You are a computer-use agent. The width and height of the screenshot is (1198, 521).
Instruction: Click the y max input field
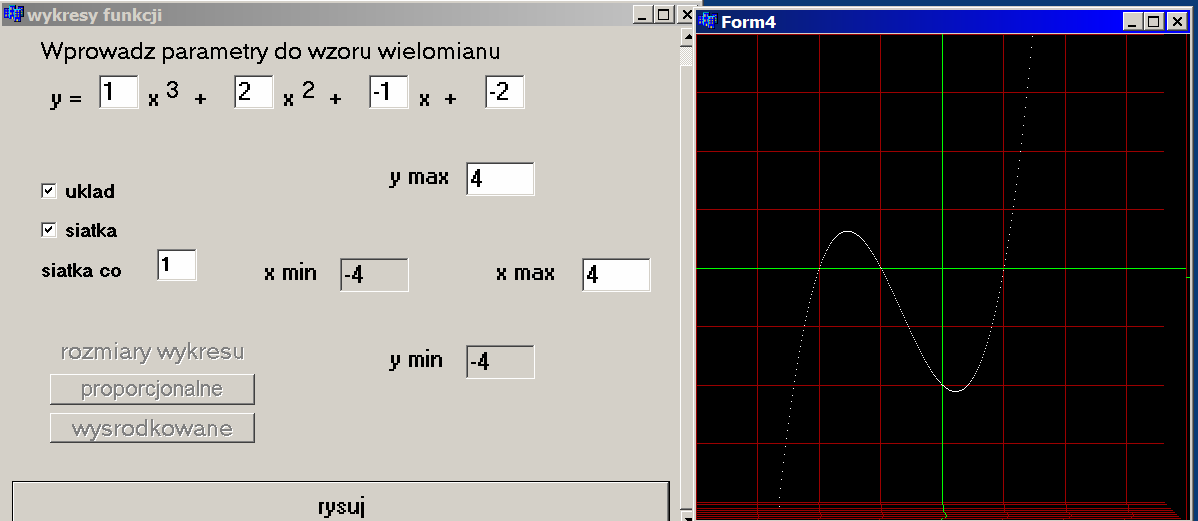click(x=500, y=179)
